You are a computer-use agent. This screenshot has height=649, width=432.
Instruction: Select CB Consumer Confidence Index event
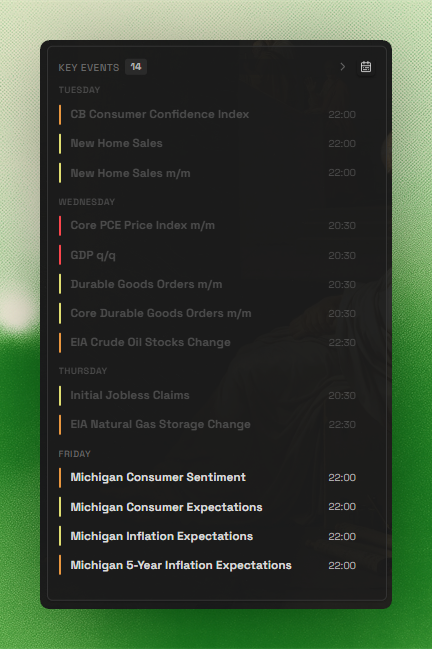pyautogui.click(x=208, y=114)
